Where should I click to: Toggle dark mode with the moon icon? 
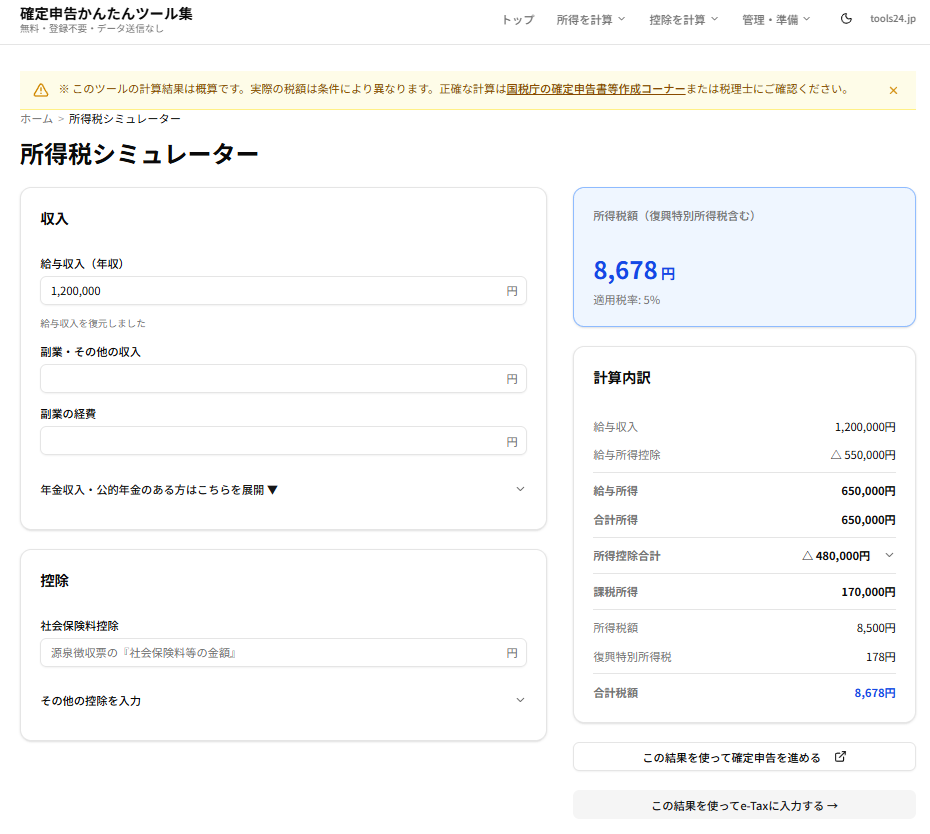click(x=846, y=19)
